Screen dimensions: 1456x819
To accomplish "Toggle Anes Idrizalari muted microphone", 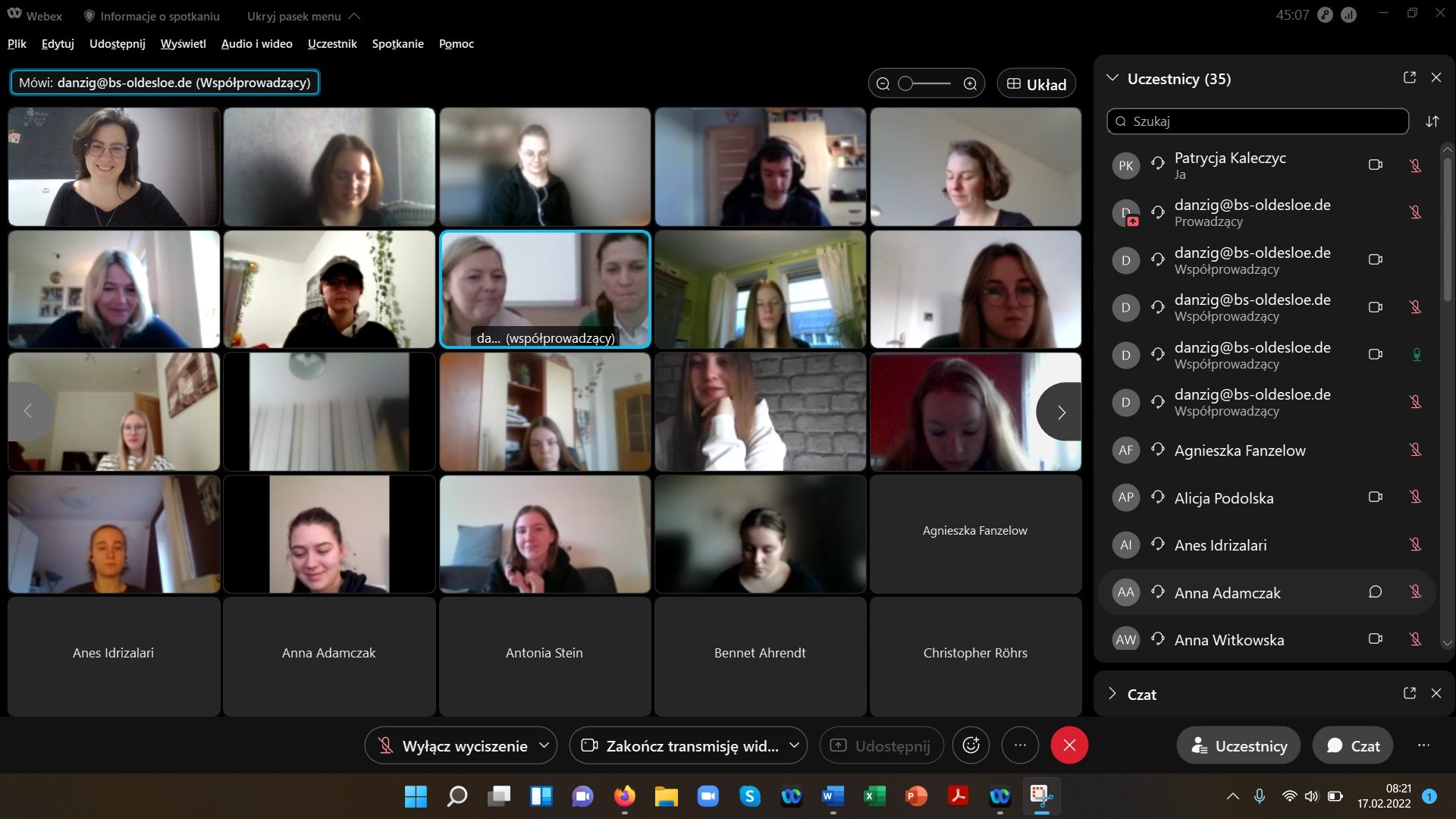I will [1416, 544].
